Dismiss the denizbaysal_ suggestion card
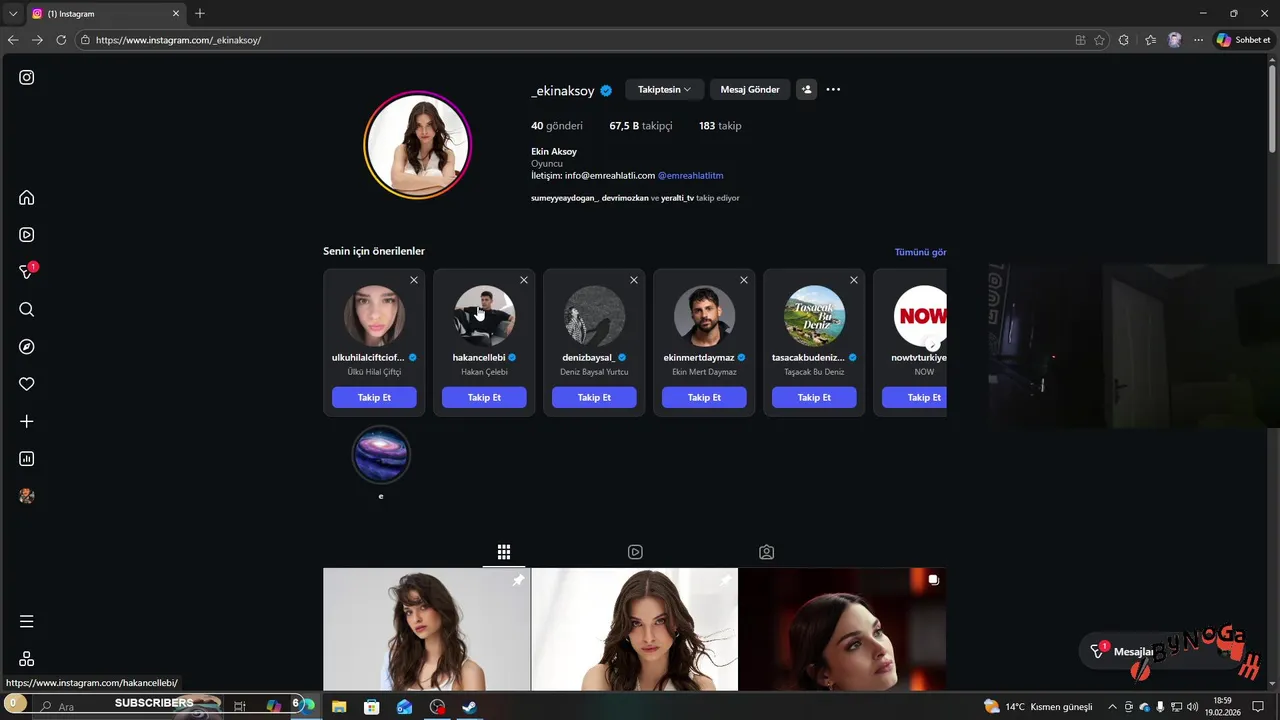 634,280
